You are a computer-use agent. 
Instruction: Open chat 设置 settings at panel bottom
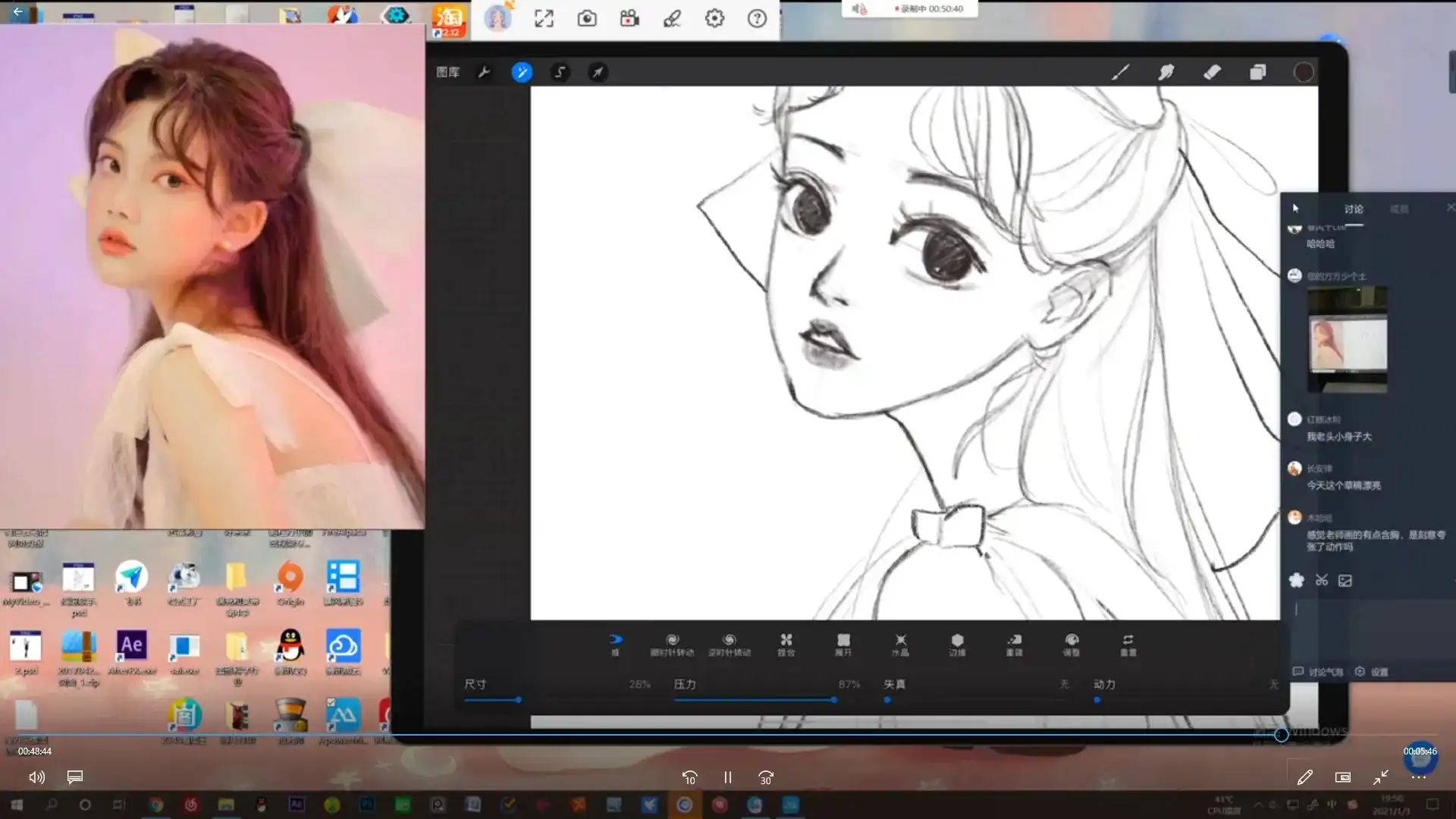click(x=1372, y=672)
